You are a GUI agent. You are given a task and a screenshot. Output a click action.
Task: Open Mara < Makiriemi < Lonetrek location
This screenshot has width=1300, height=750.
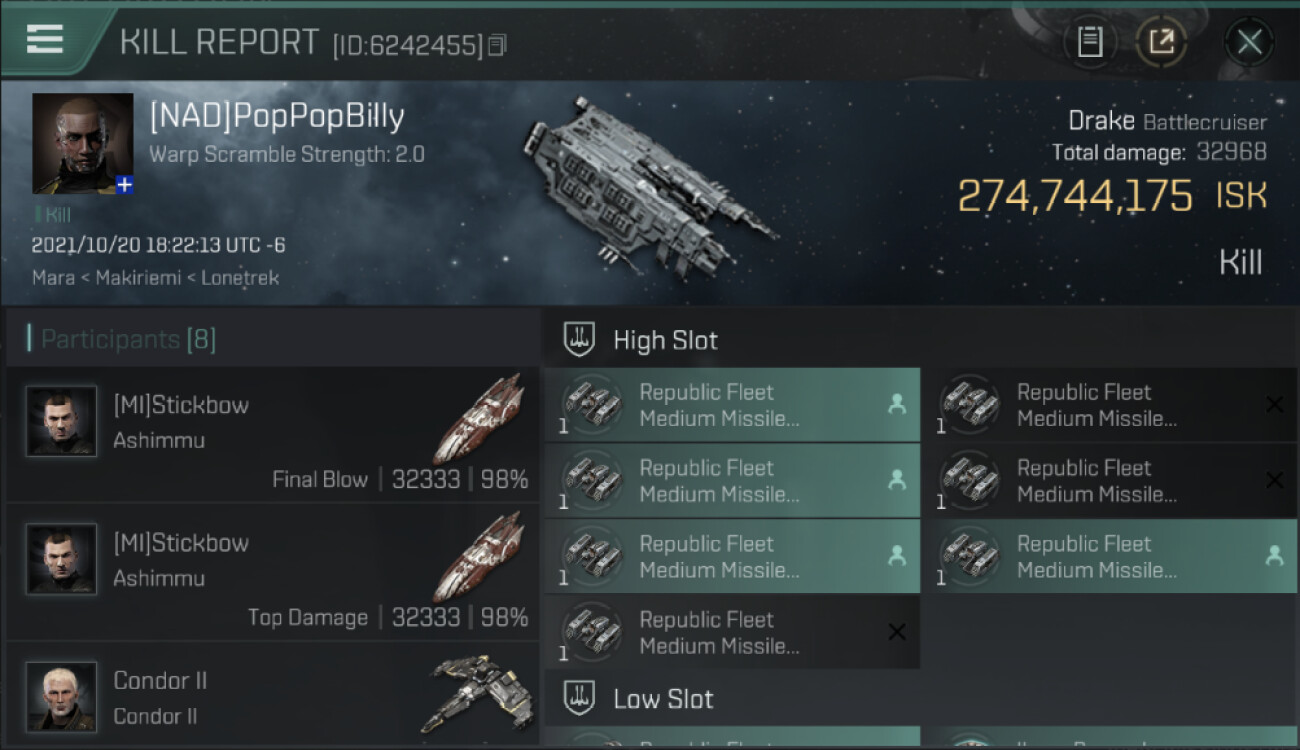click(x=153, y=278)
